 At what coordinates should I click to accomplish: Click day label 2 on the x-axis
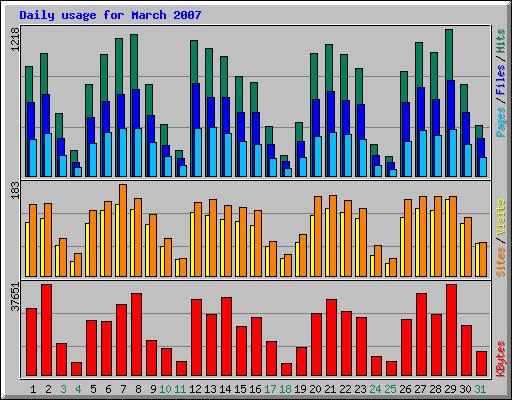point(48,389)
